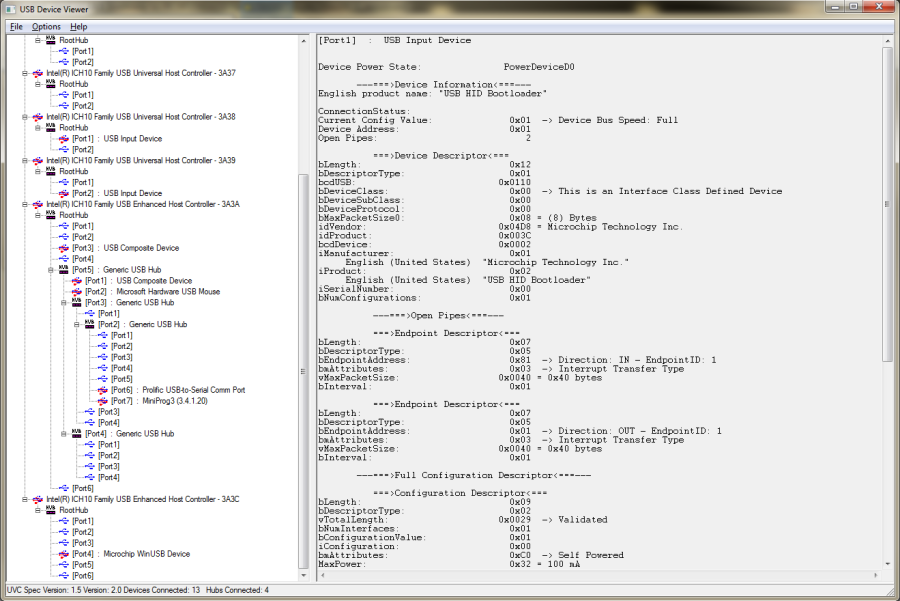This screenshot has height=601, width=900.
Task: Click the RootHub icon under controller 3A3C
Action: [51, 510]
